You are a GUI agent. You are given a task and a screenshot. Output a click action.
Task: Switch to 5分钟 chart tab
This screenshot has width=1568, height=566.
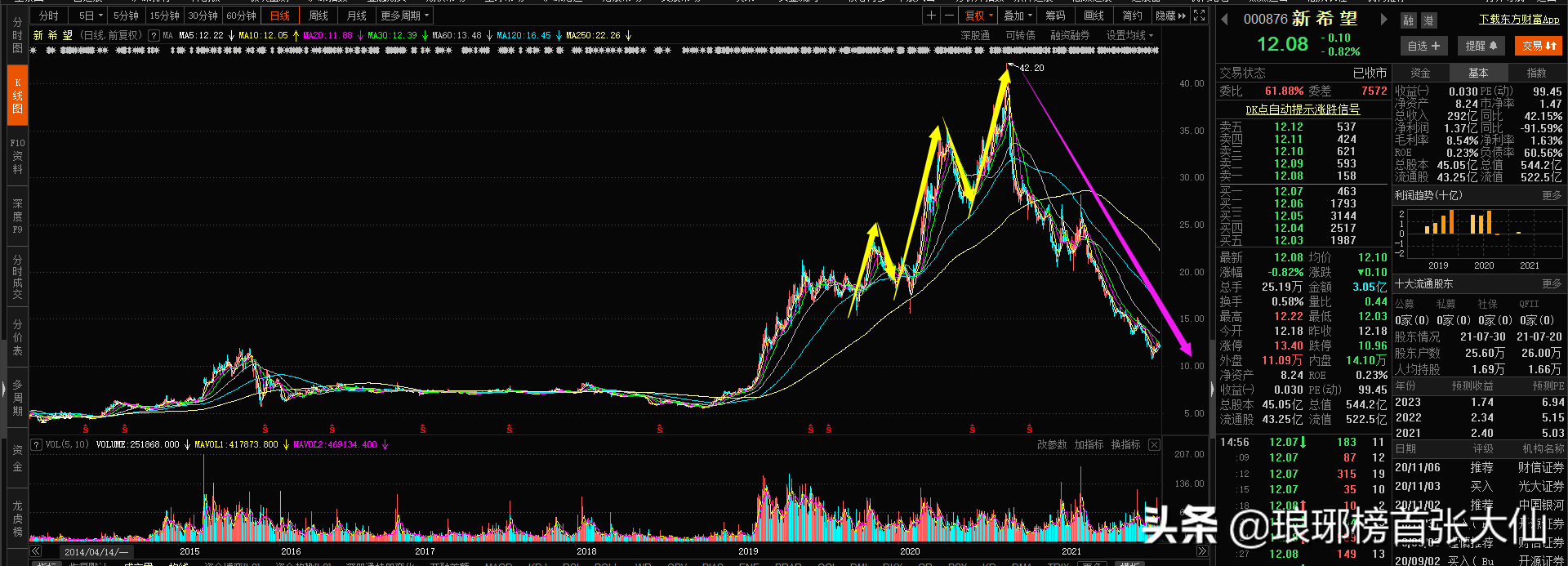pos(126,16)
